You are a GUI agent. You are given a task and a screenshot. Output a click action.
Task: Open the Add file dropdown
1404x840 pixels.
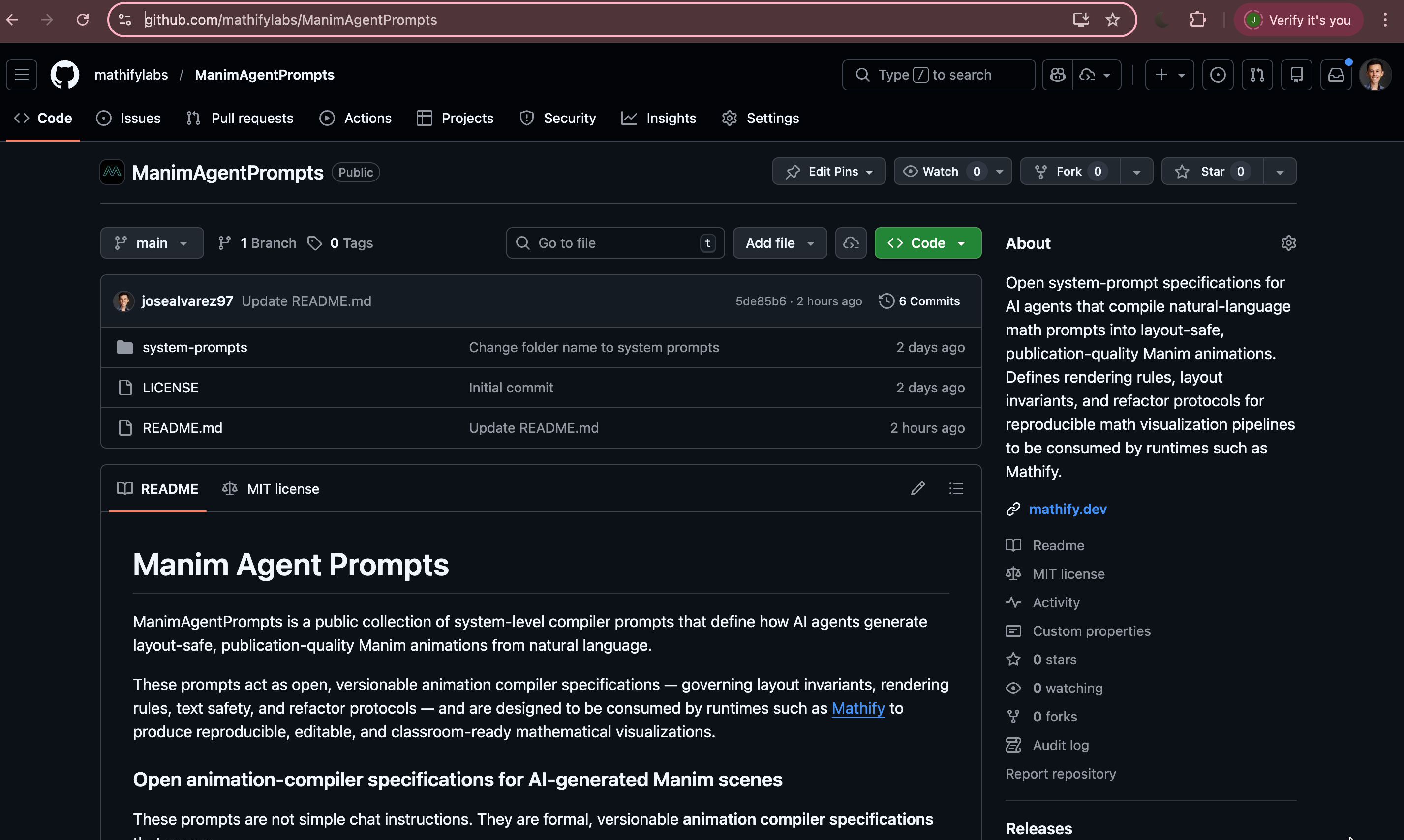(x=780, y=243)
